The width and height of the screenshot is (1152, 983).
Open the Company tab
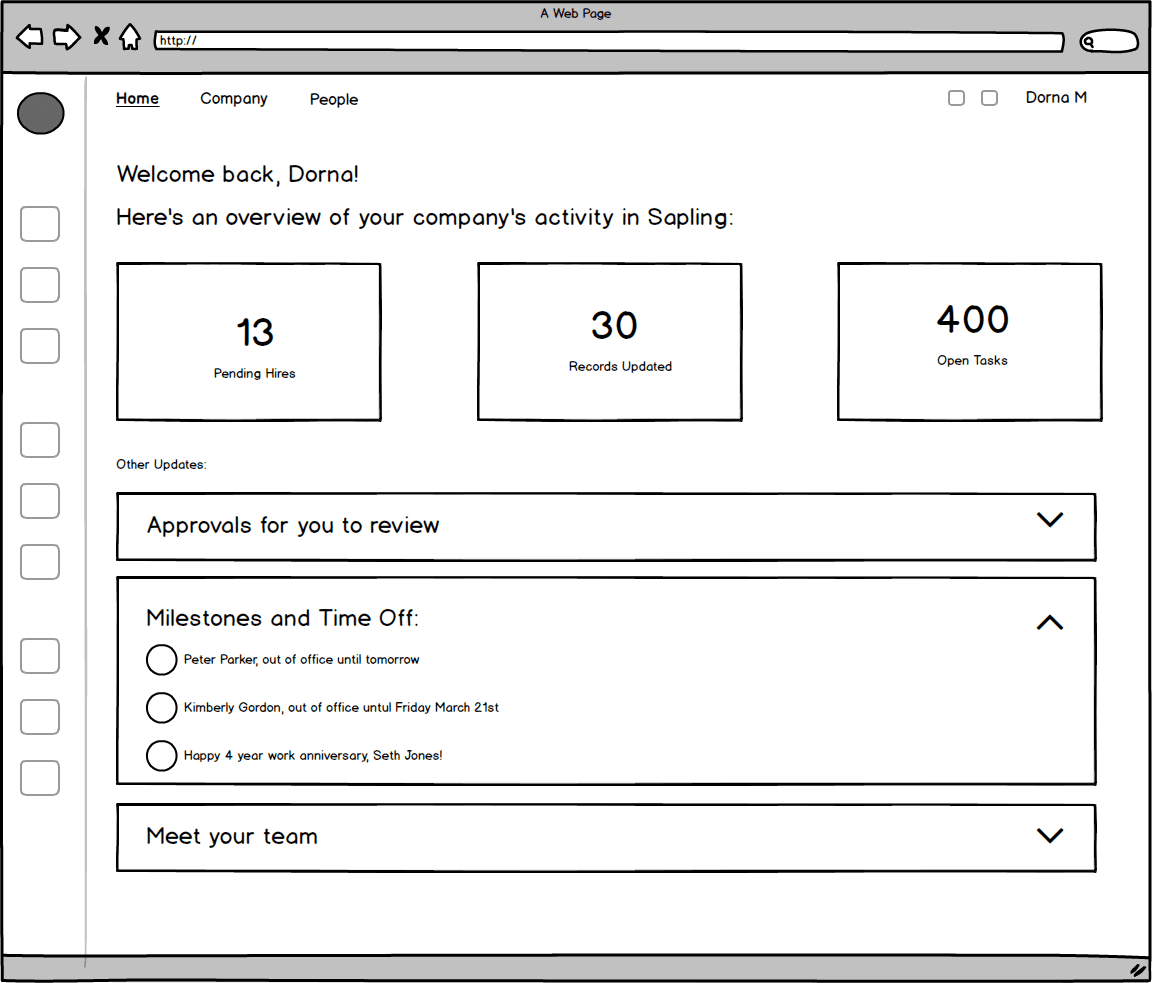[x=234, y=98]
